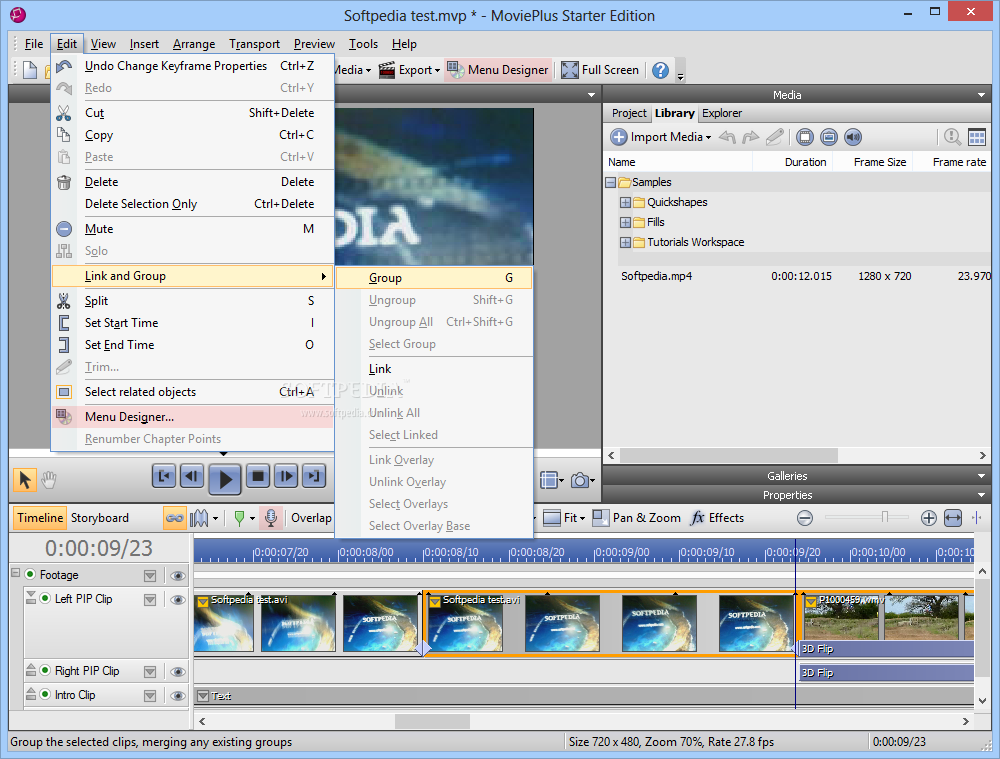Image resolution: width=1000 pixels, height=759 pixels.
Task: Click the microphone narration icon
Action: 271,518
